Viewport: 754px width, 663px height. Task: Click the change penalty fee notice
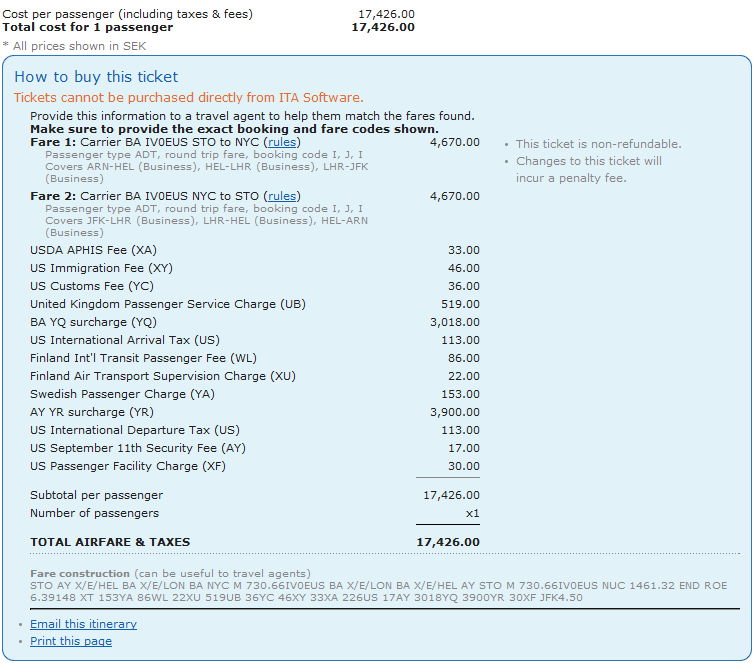tap(588, 169)
